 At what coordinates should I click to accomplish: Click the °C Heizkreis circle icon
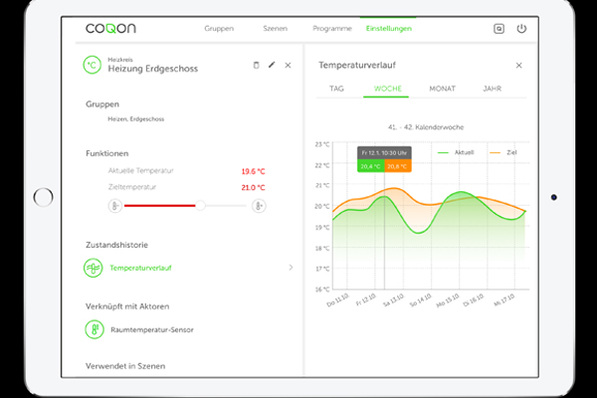[92, 65]
